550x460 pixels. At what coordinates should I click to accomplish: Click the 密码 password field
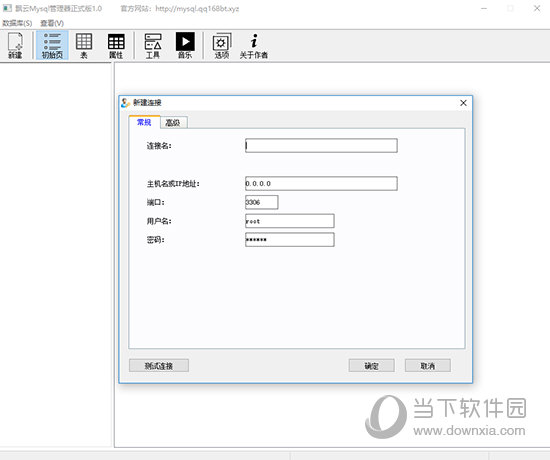click(x=290, y=240)
